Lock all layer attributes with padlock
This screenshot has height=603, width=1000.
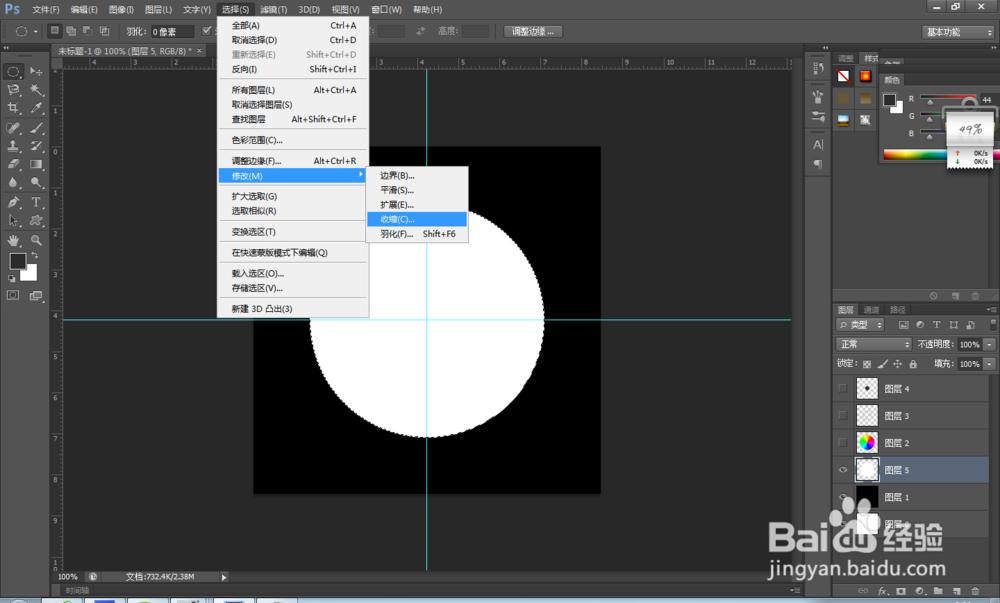[x=913, y=364]
